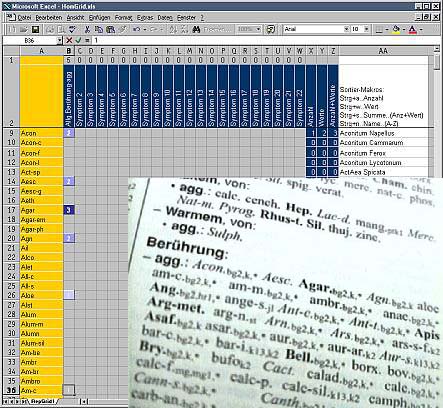The image size is (443, 408).
Task: Expand the font size 10 dropdown
Action: point(366,29)
